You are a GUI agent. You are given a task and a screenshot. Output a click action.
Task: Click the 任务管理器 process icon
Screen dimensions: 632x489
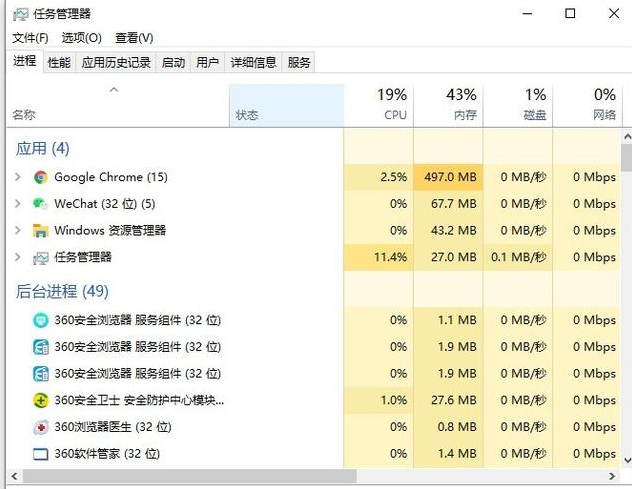[40, 257]
